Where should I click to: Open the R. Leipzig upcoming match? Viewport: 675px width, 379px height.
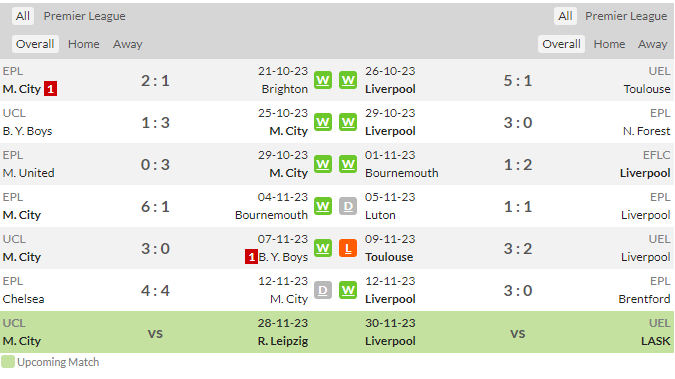283,341
